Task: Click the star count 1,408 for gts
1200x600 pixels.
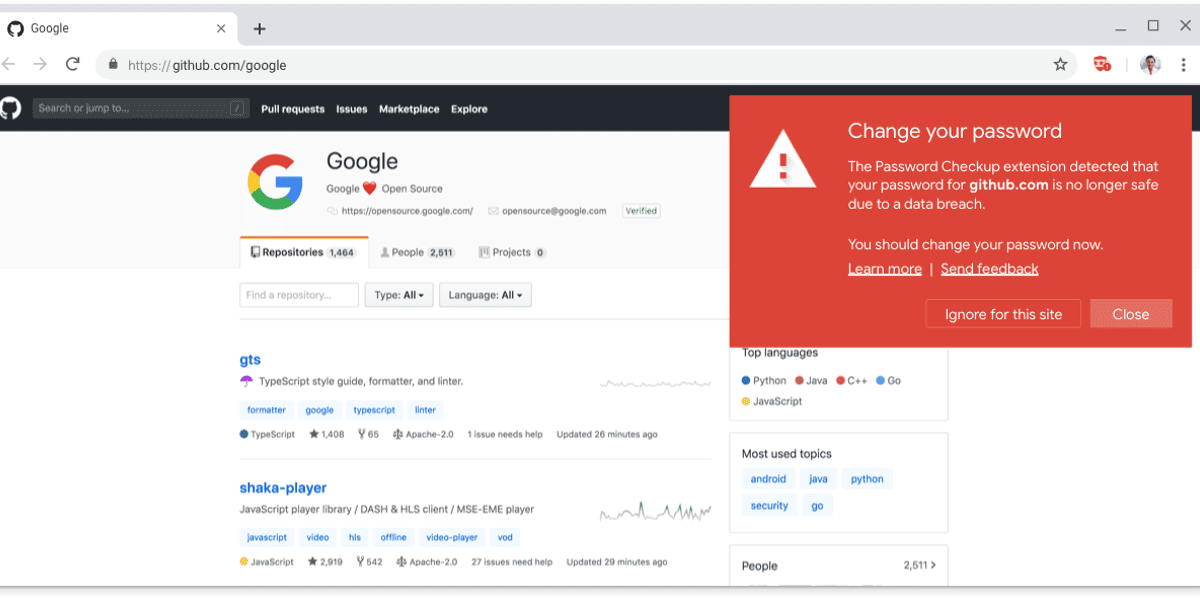Action: click(327, 435)
